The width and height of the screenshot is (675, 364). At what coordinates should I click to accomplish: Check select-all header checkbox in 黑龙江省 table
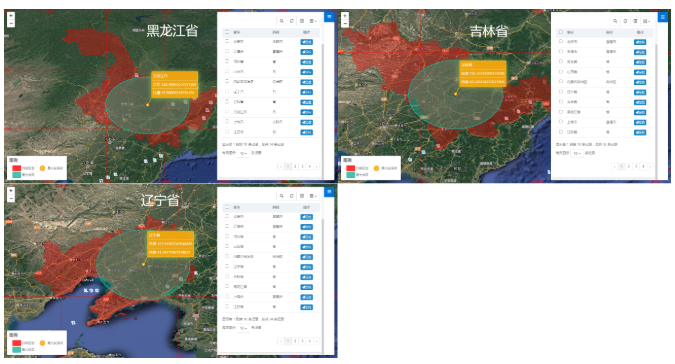click(227, 32)
